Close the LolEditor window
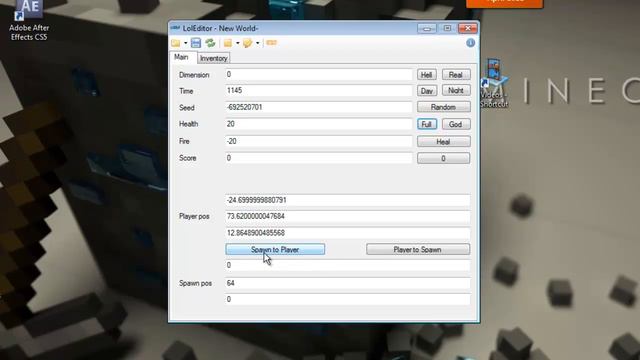The width and height of the screenshot is (640, 360). (468, 28)
